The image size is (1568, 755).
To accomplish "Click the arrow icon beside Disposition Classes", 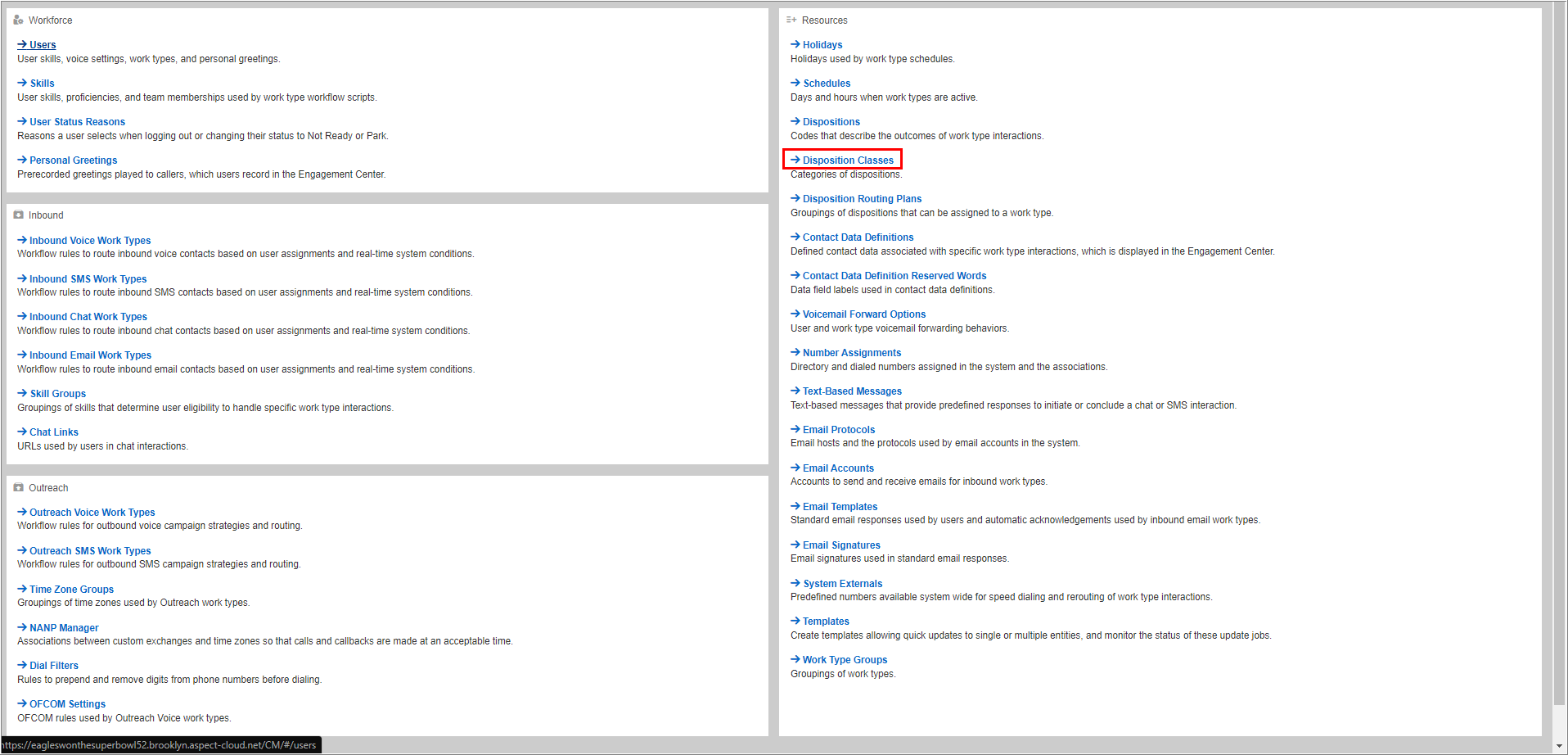I will [x=794, y=160].
